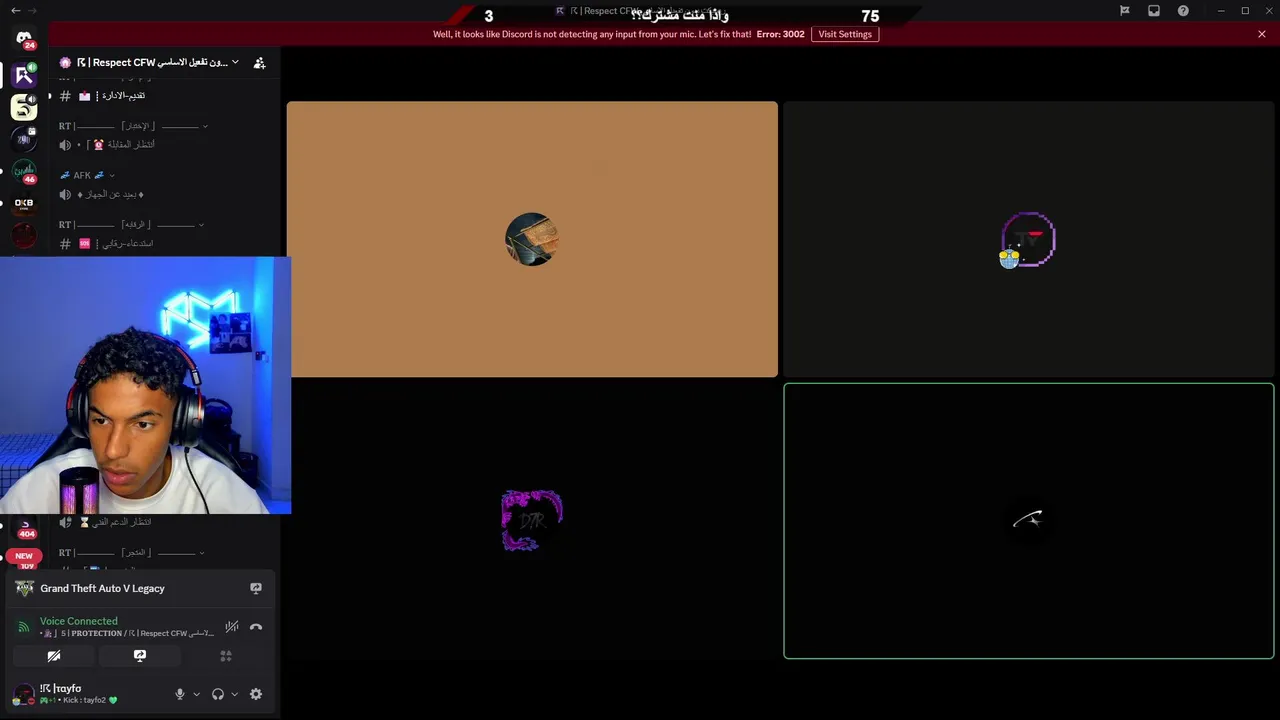Click the Voice Connected status label
The height and width of the screenshot is (720, 1280).
point(79,621)
